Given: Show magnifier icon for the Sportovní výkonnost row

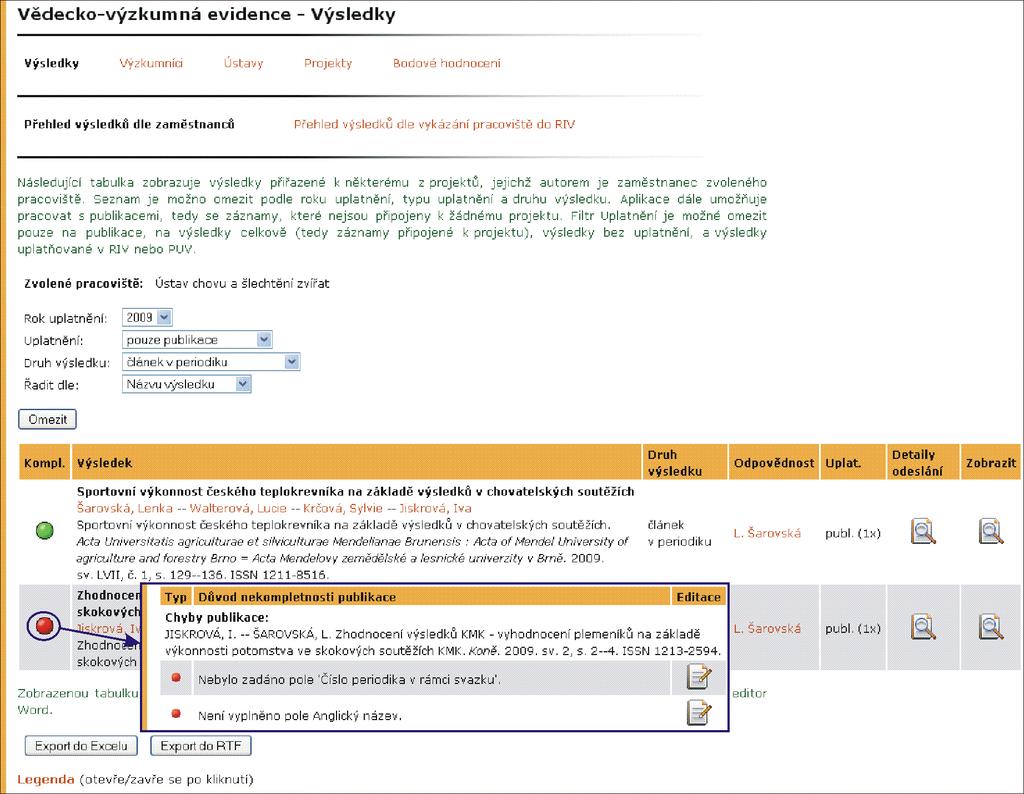Looking at the screenshot, I should 991,532.
